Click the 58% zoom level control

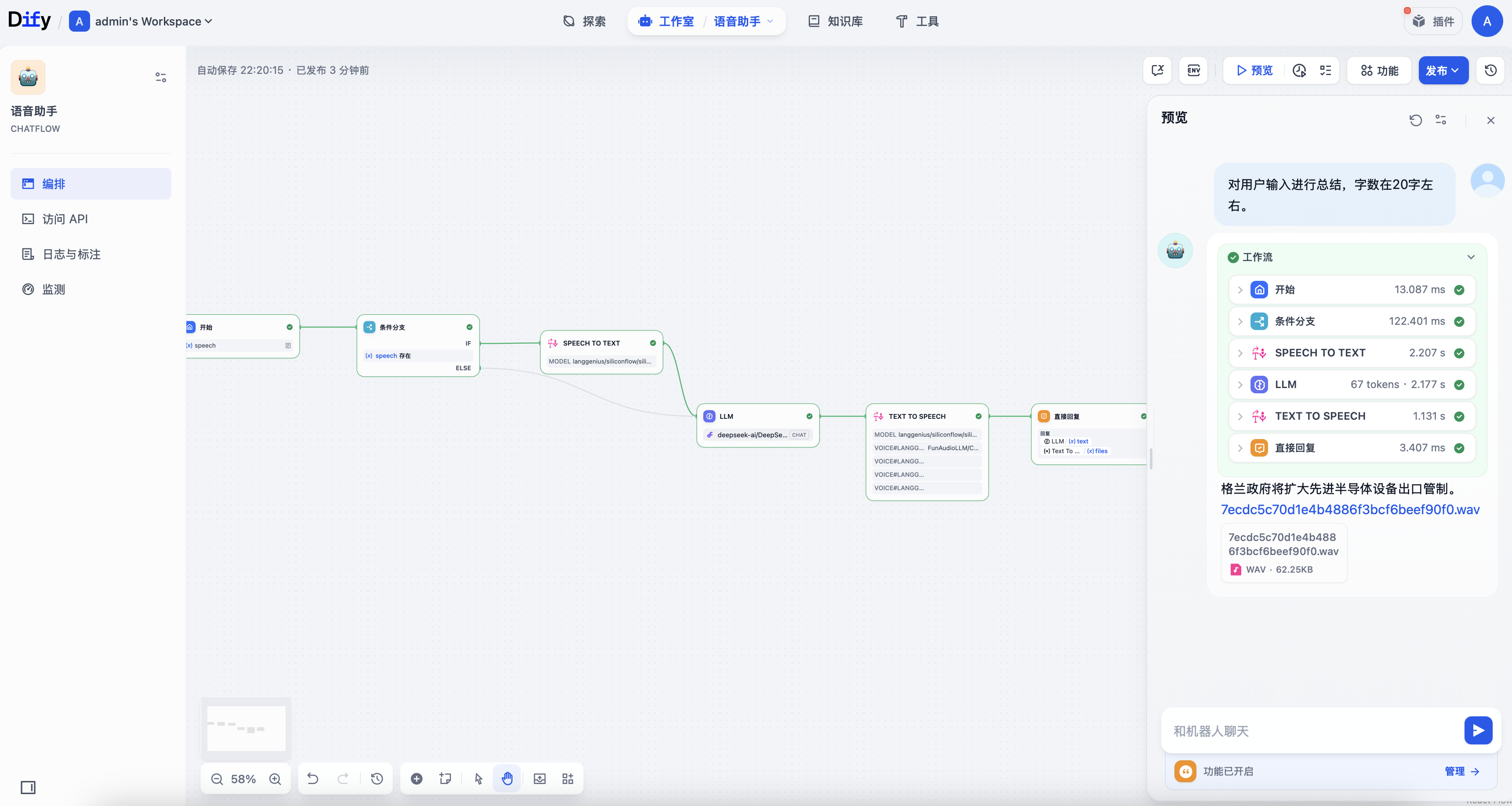tap(243, 779)
